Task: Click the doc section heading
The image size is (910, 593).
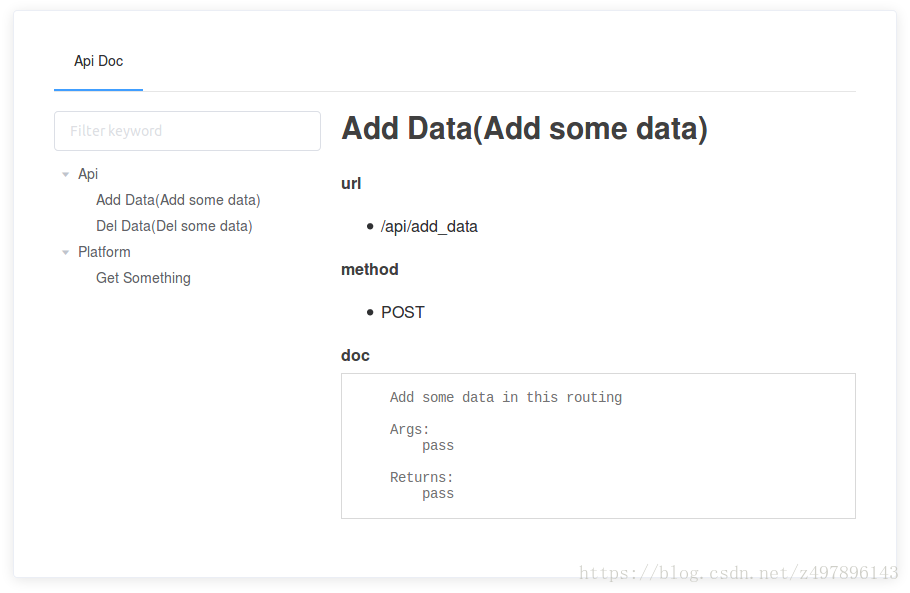Action: click(x=355, y=355)
